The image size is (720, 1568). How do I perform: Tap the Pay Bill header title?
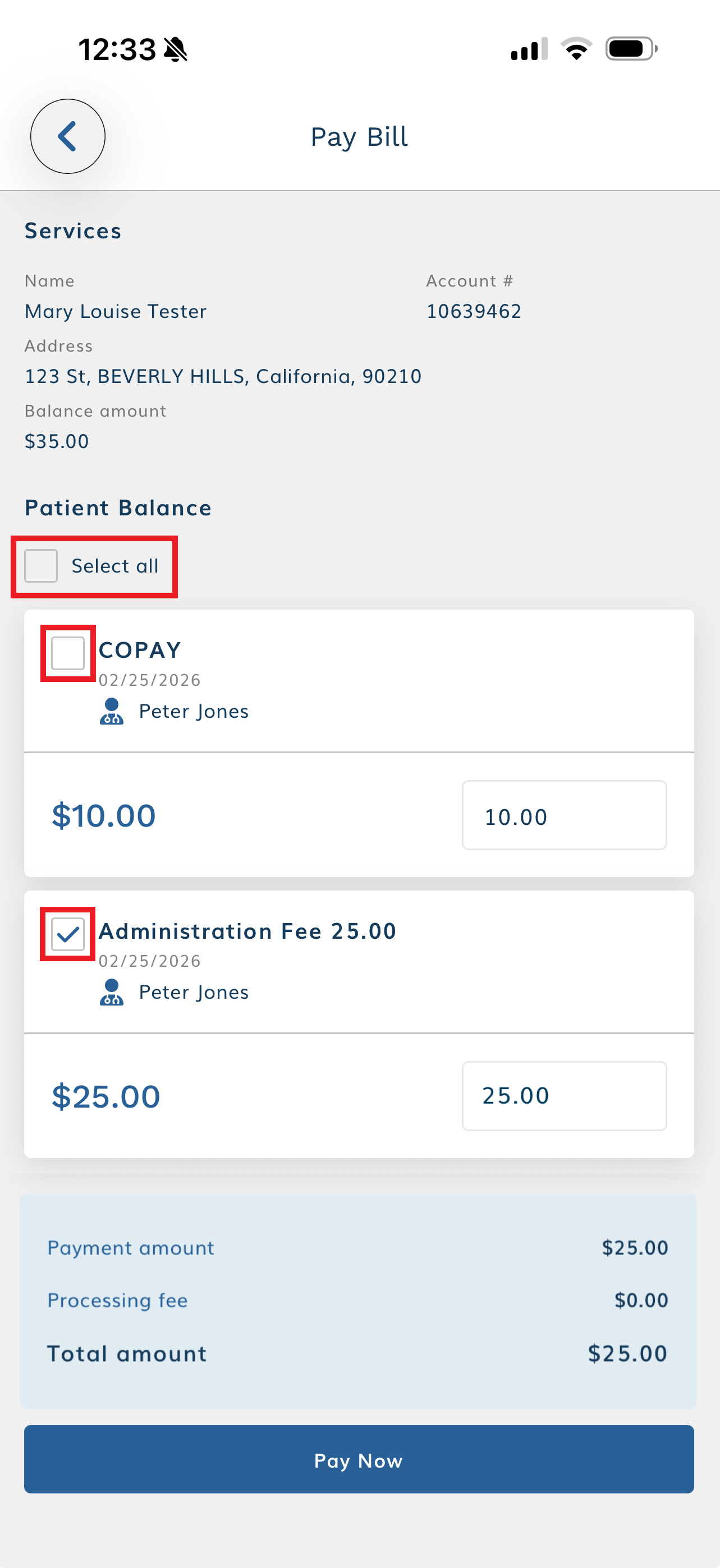pyautogui.click(x=359, y=137)
